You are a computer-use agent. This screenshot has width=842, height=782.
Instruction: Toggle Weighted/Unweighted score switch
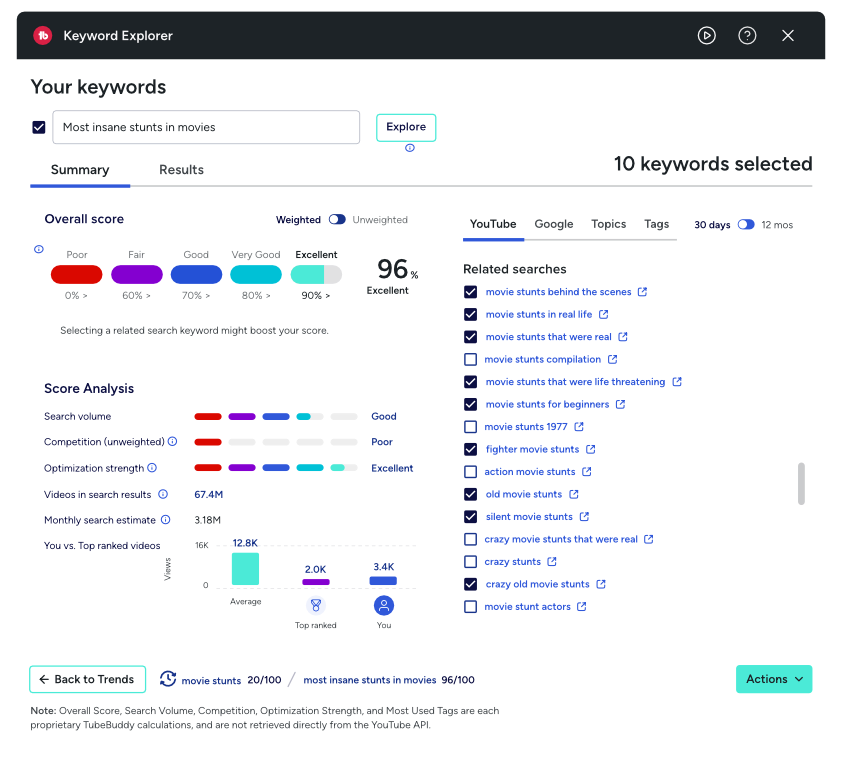337,220
